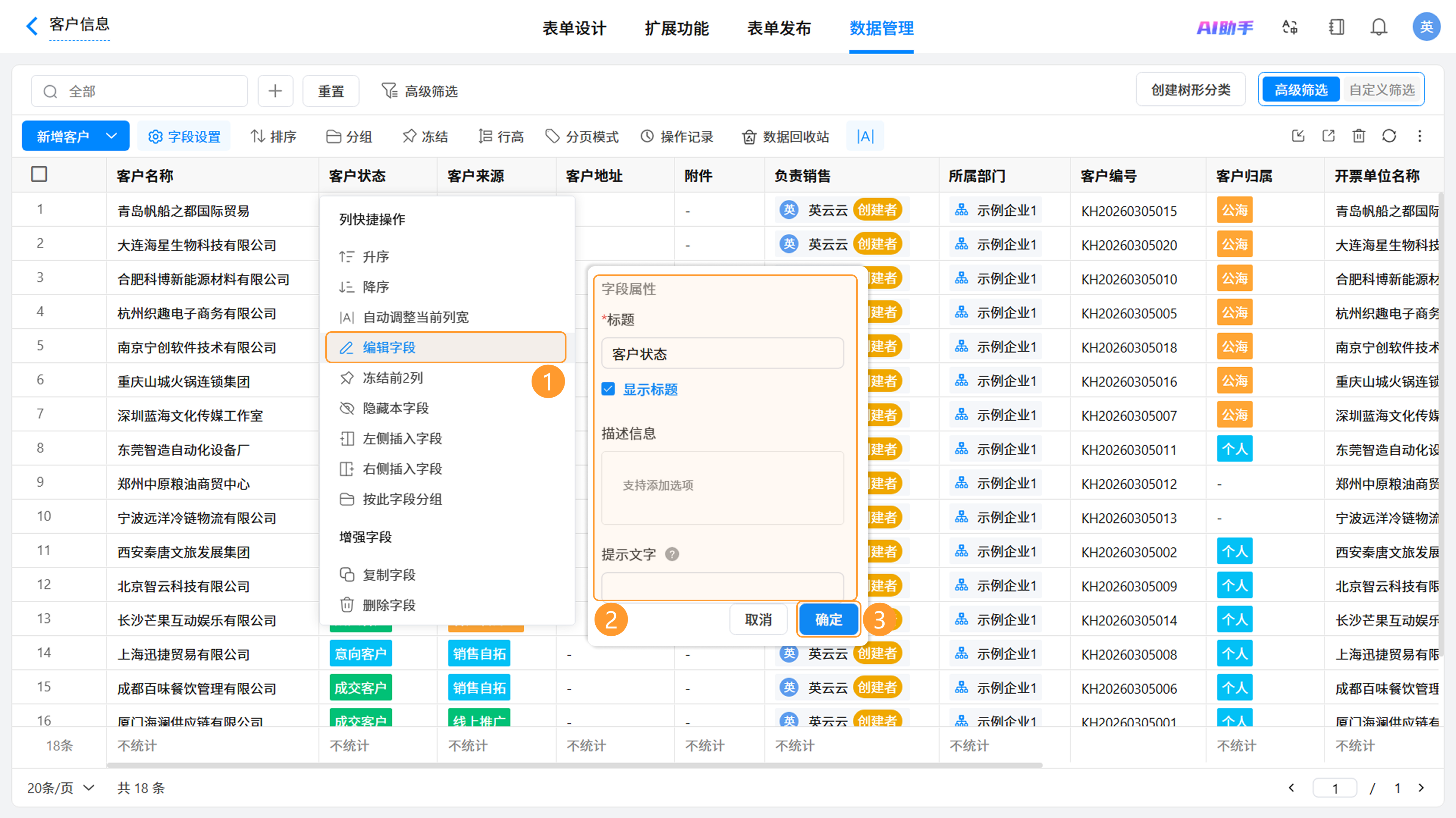Open the side panel layout icon

point(1336,27)
